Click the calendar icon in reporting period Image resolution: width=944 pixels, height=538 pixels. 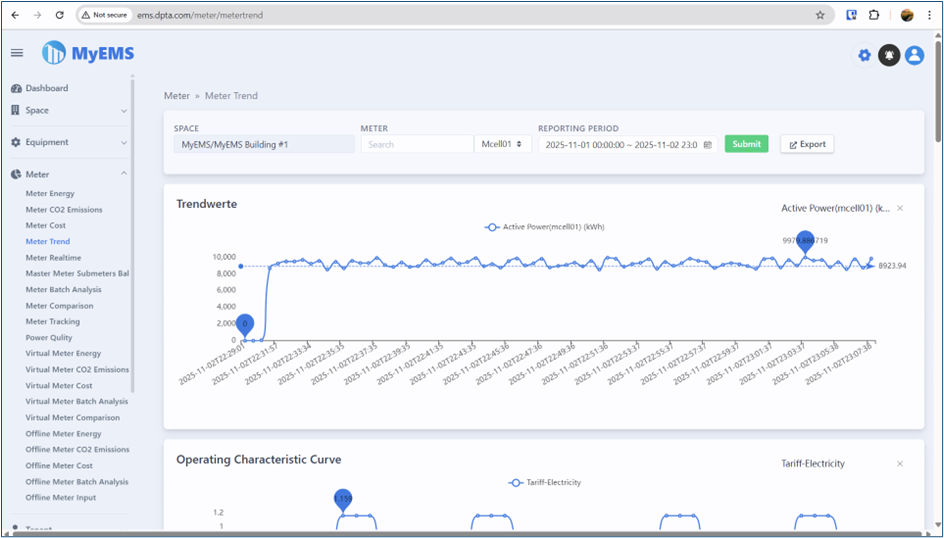(x=708, y=145)
